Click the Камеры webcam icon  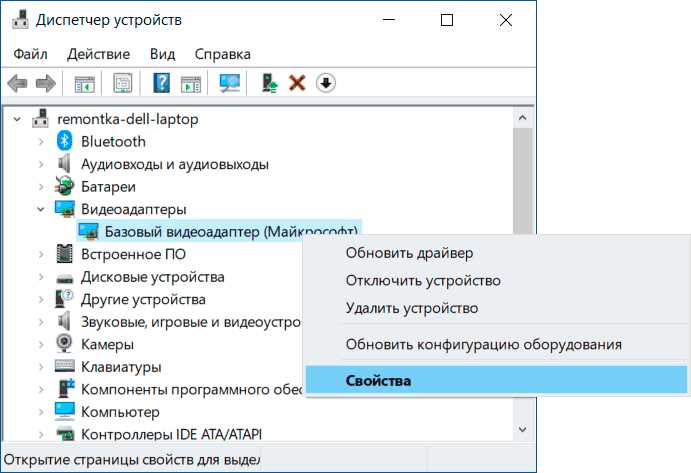[65, 344]
